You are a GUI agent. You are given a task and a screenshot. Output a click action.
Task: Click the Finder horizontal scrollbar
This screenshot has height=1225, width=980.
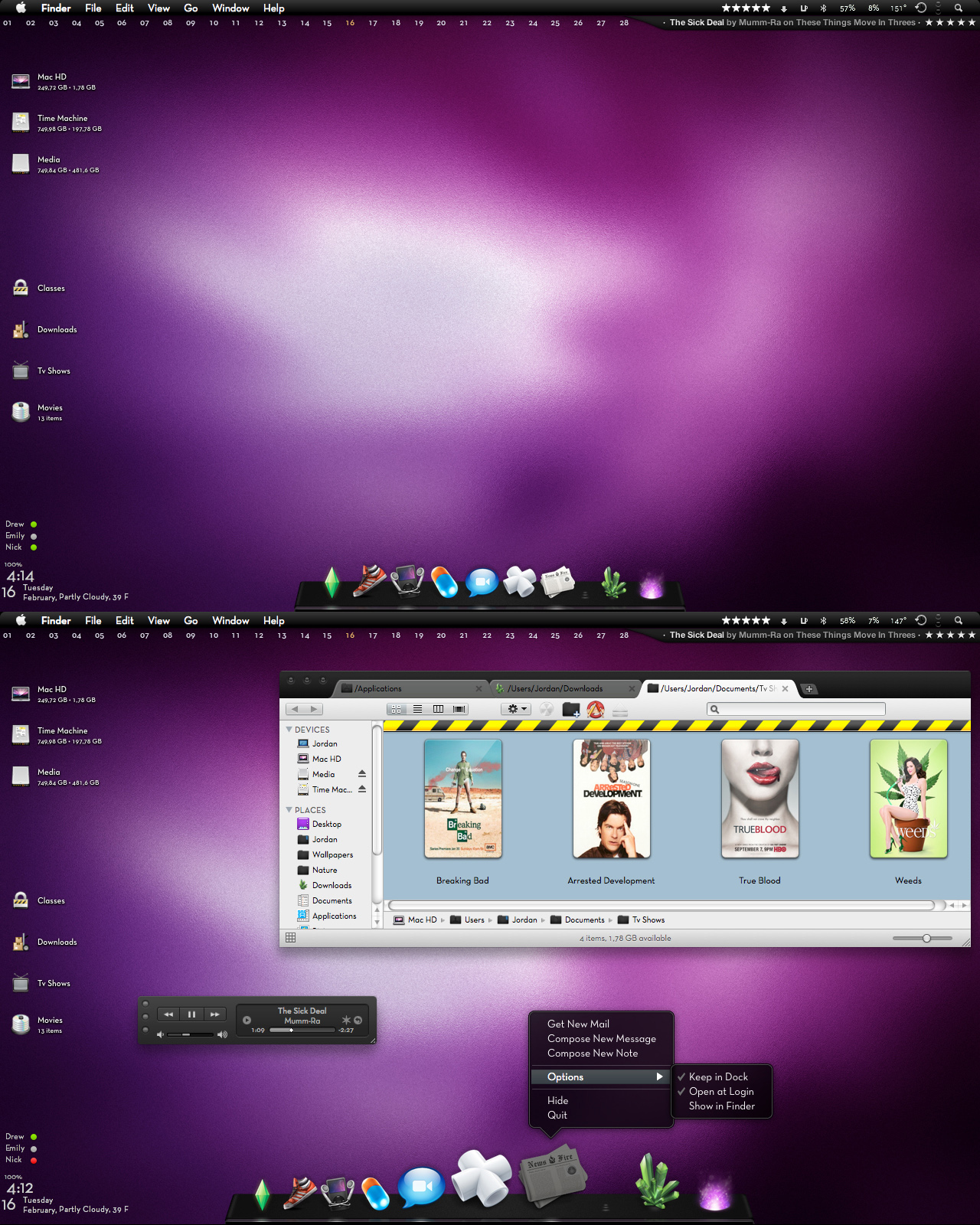coord(662,905)
